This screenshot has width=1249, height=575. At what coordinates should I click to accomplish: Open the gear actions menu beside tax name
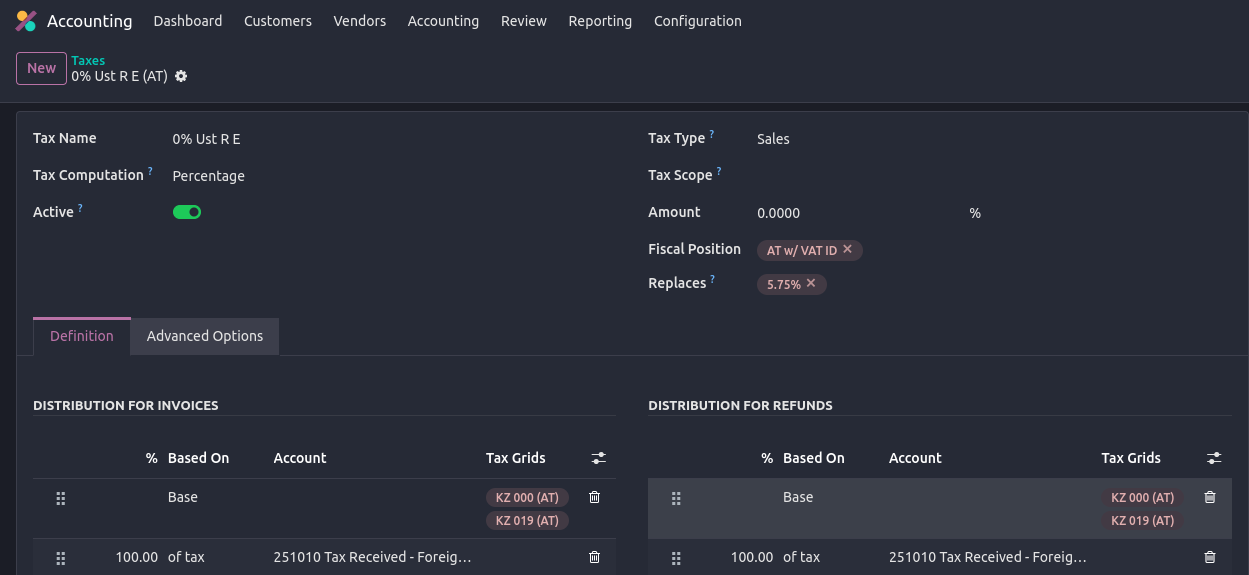click(181, 76)
